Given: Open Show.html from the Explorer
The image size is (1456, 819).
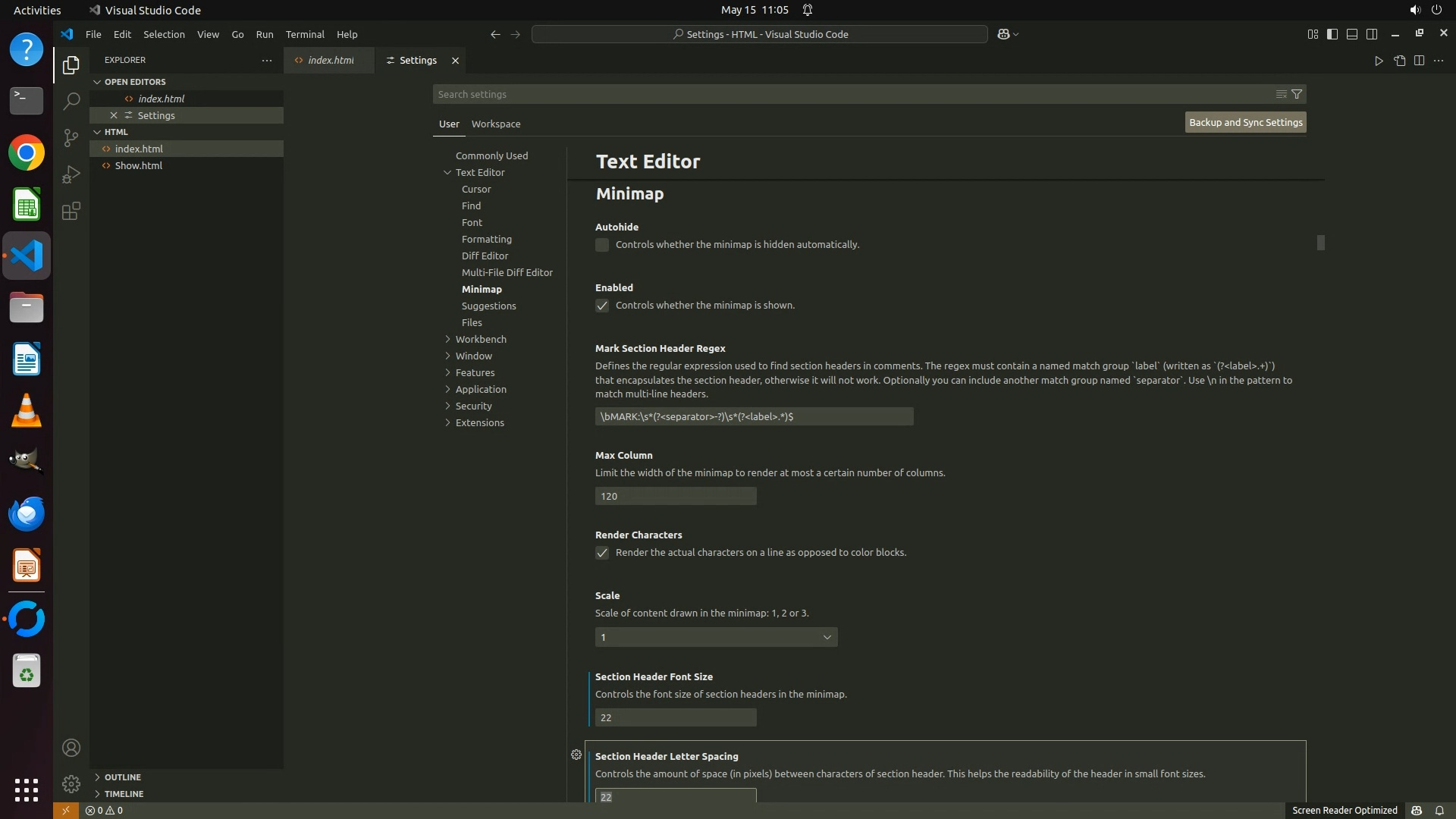Looking at the screenshot, I should [x=138, y=165].
